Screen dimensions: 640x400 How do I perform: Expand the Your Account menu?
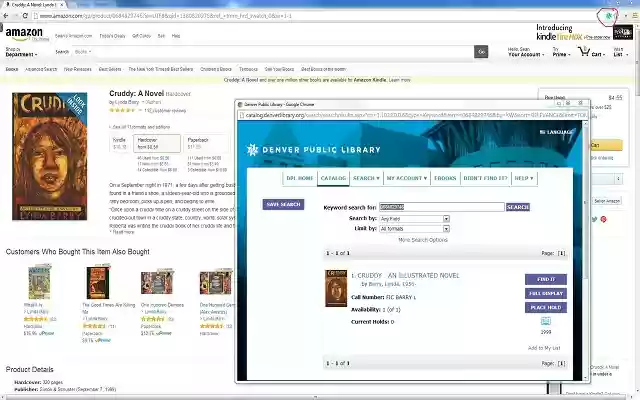point(526,52)
